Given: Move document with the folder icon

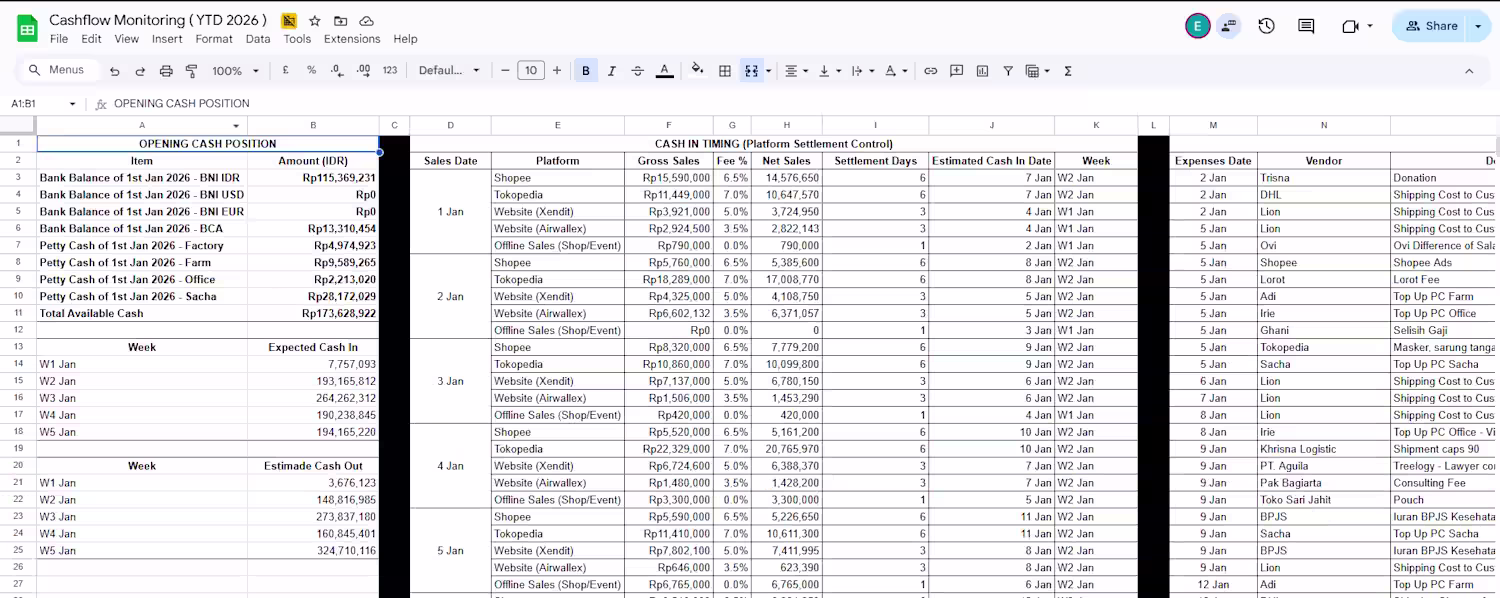Looking at the screenshot, I should 341,21.
